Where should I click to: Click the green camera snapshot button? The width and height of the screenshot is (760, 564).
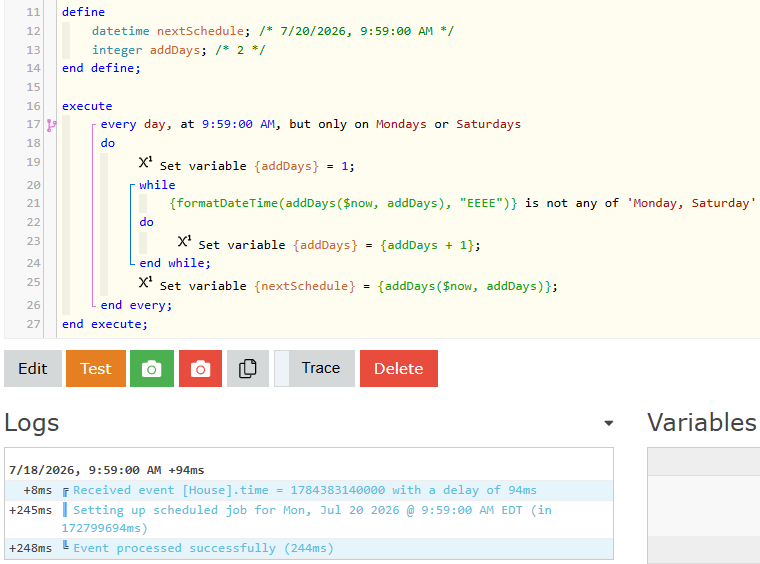(x=152, y=369)
